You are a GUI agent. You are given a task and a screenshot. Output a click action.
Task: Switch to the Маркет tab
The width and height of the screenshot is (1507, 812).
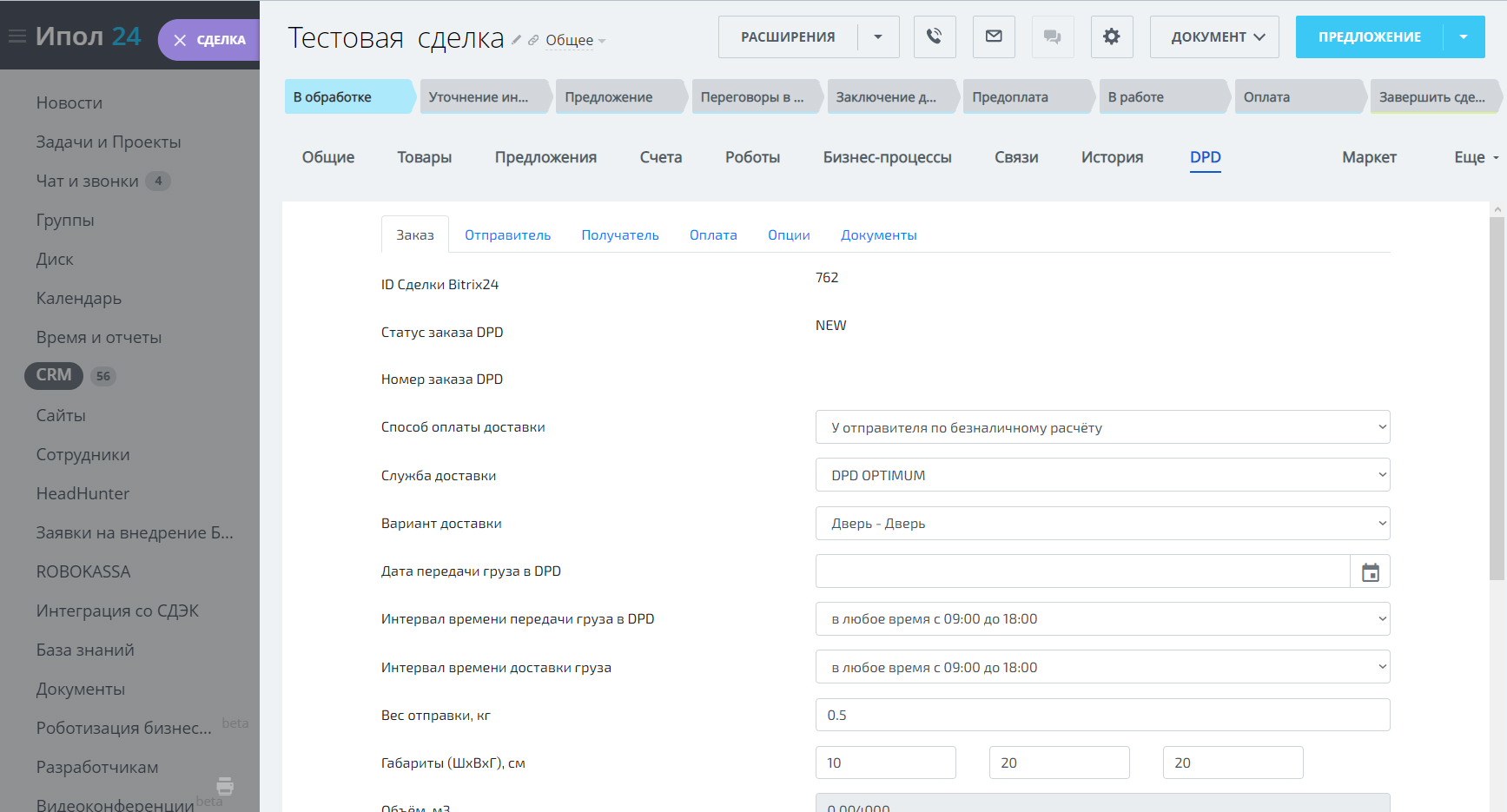click(x=1369, y=157)
